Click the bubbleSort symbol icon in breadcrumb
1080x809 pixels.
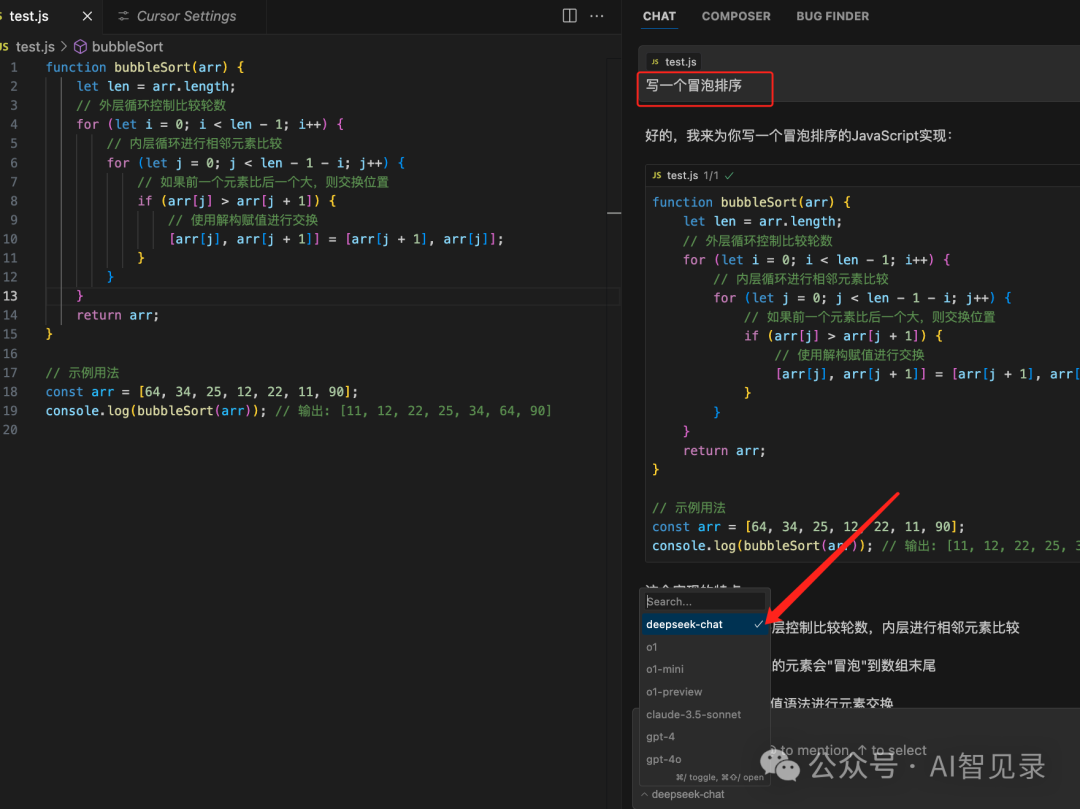[x=81, y=47]
